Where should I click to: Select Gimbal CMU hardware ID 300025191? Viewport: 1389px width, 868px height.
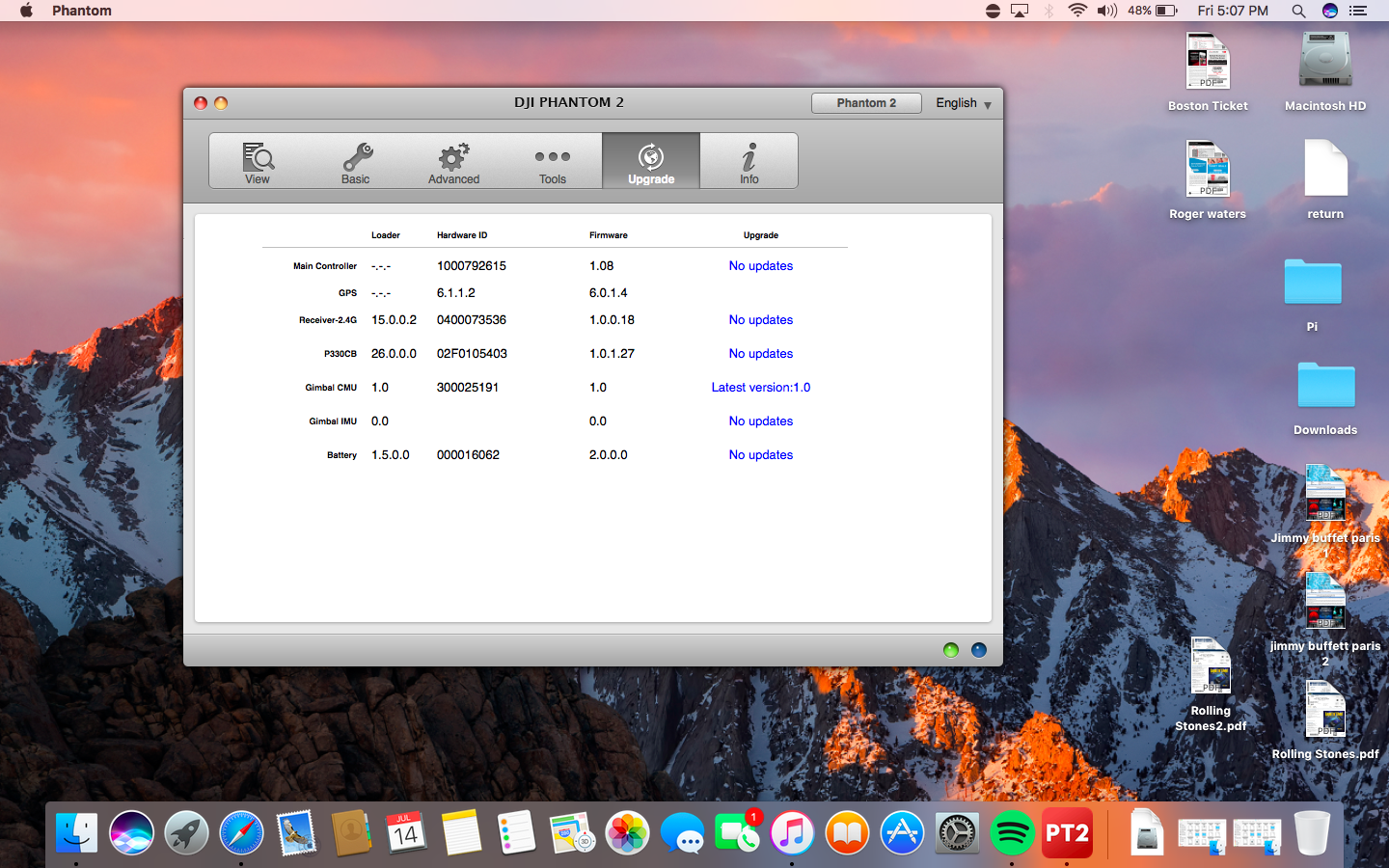click(468, 388)
